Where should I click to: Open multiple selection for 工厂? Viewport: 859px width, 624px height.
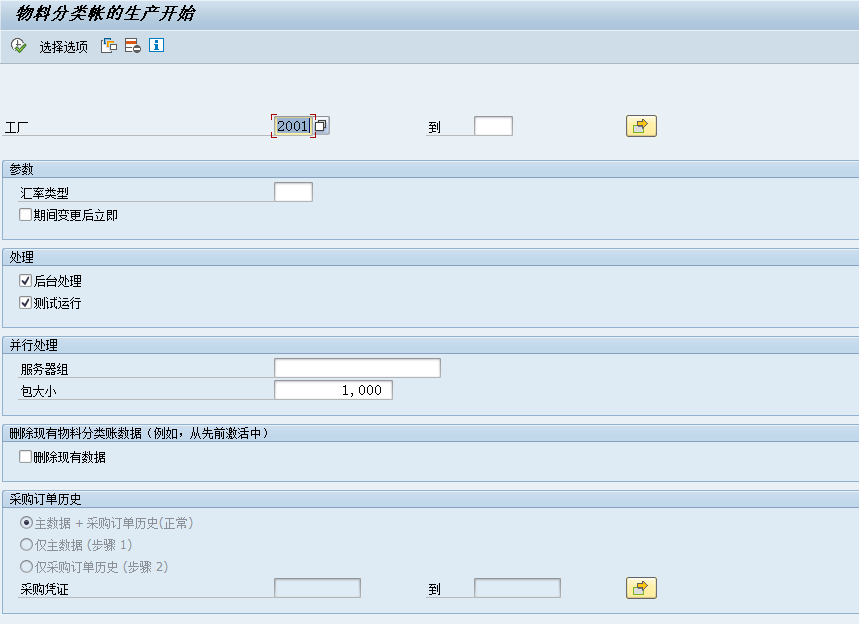[x=641, y=127]
